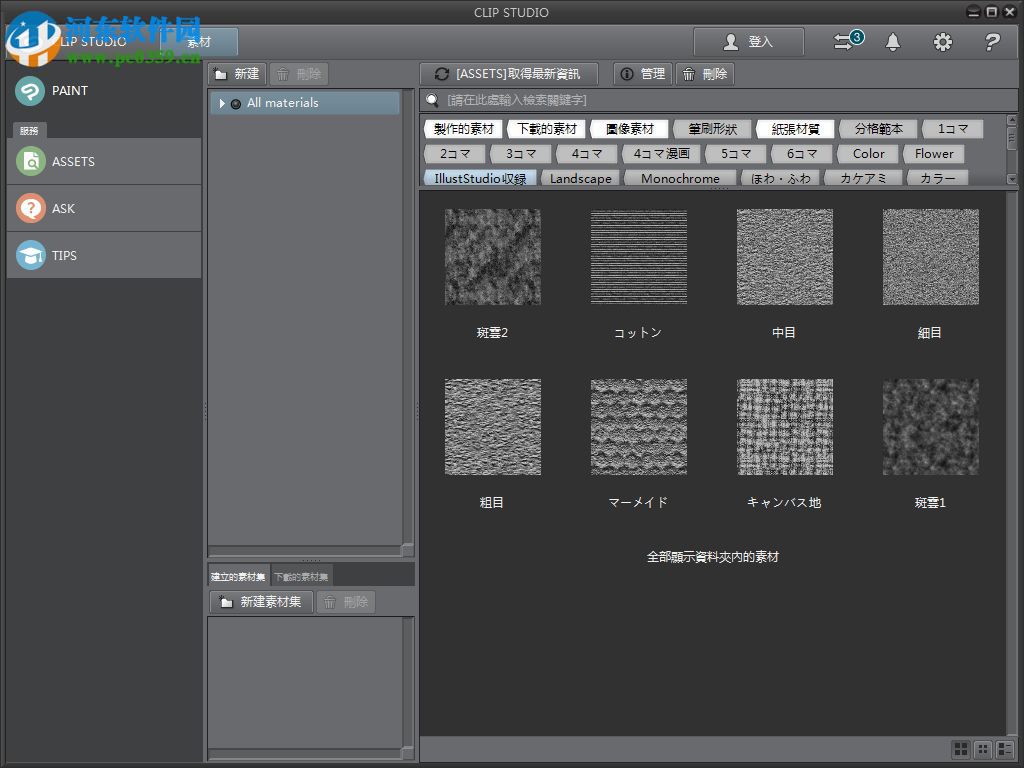Switch to small grid view of materials

point(983,749)
